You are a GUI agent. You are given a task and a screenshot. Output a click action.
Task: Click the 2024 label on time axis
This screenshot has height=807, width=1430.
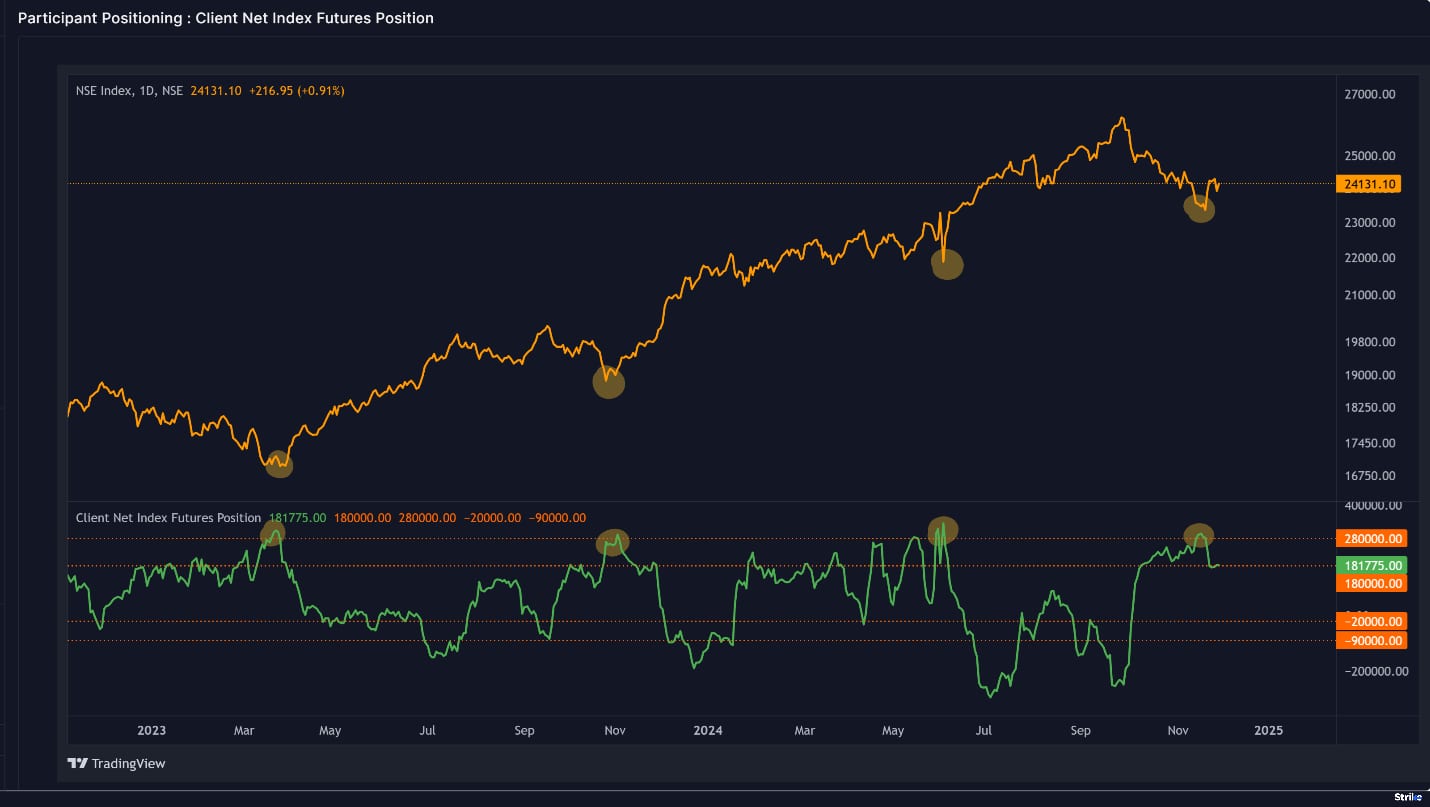(707, 731)
